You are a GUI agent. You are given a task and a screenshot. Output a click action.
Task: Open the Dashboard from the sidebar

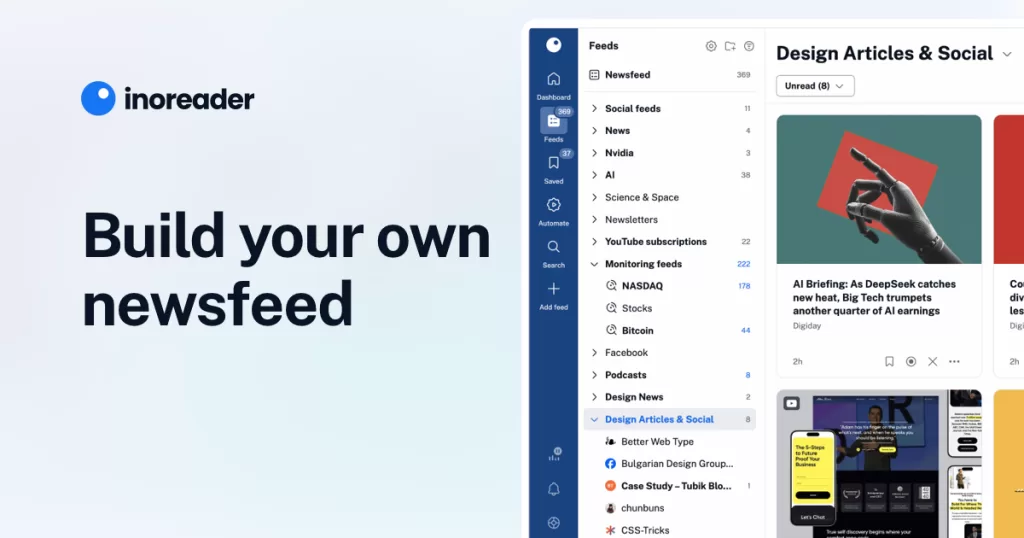(553, 80)
